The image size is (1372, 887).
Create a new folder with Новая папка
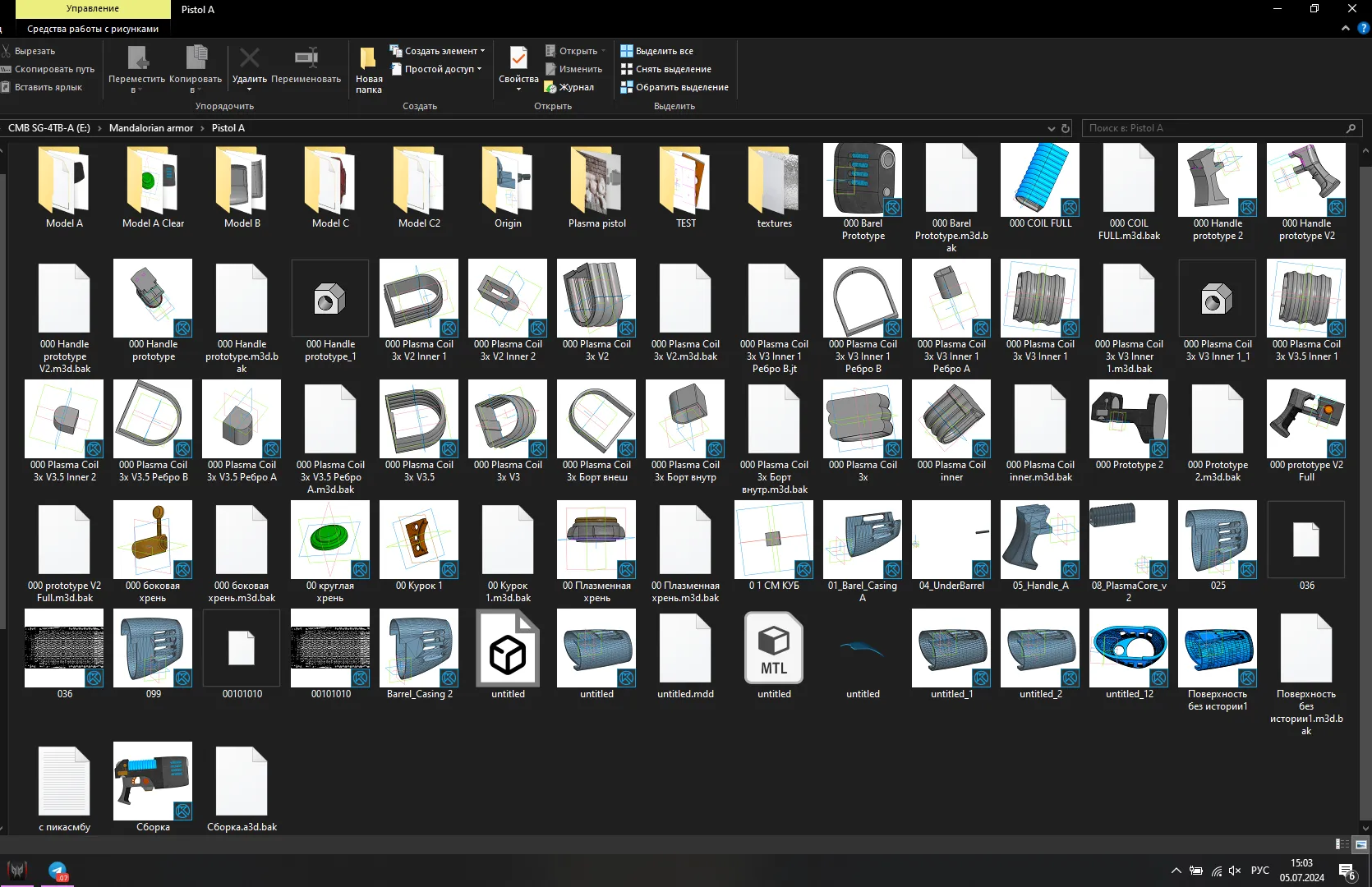coord(369,70)
